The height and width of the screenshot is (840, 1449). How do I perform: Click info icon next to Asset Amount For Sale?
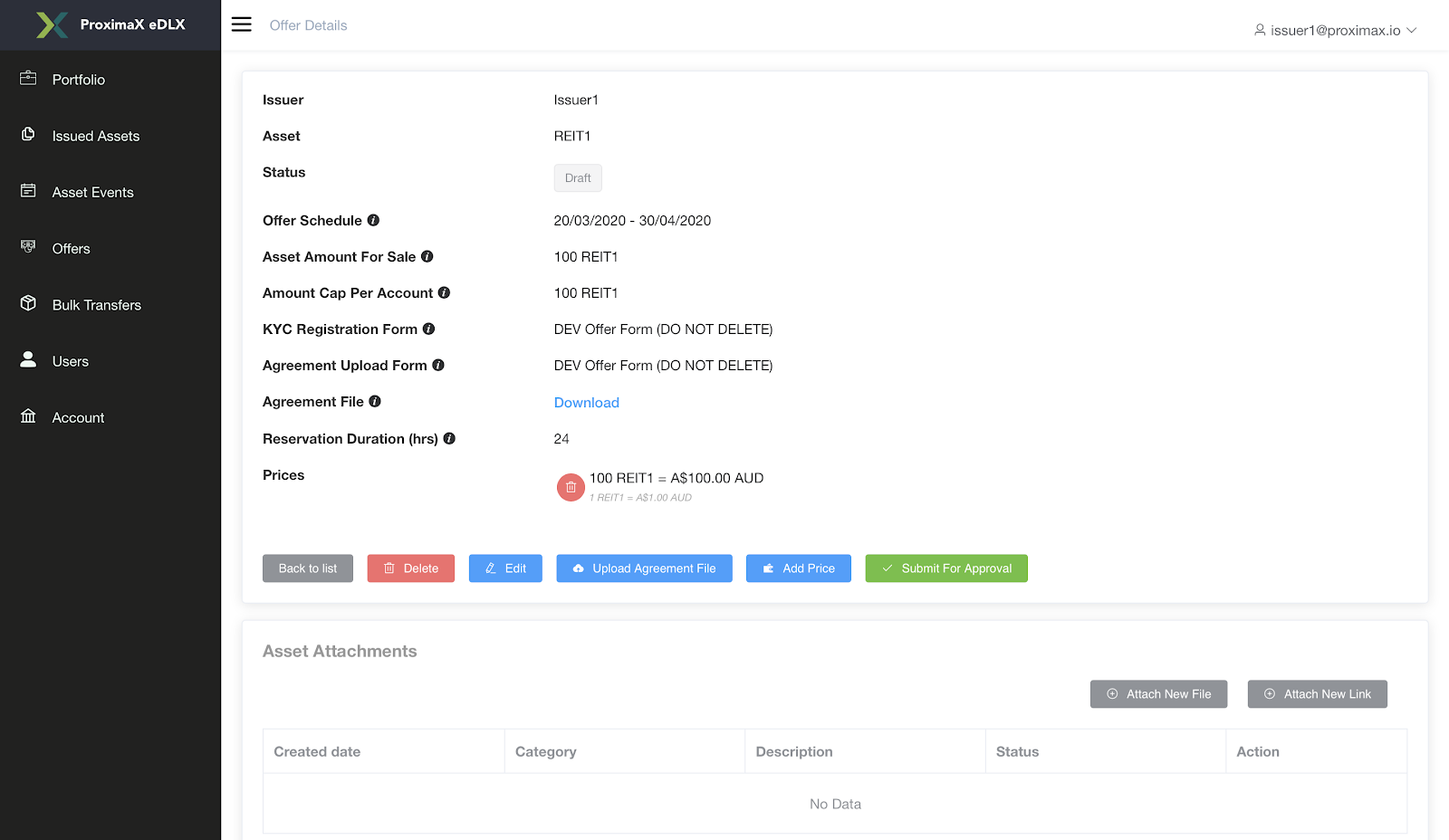coord(427,257)
